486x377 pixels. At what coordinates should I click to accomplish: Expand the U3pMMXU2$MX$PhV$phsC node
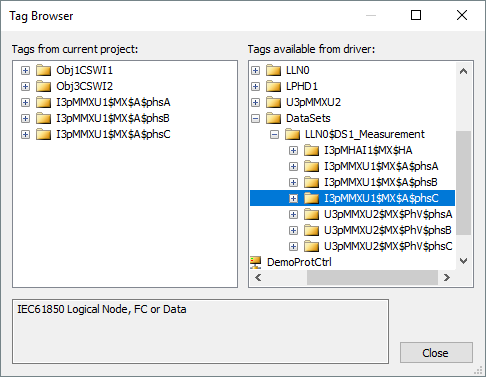point(293,247)
